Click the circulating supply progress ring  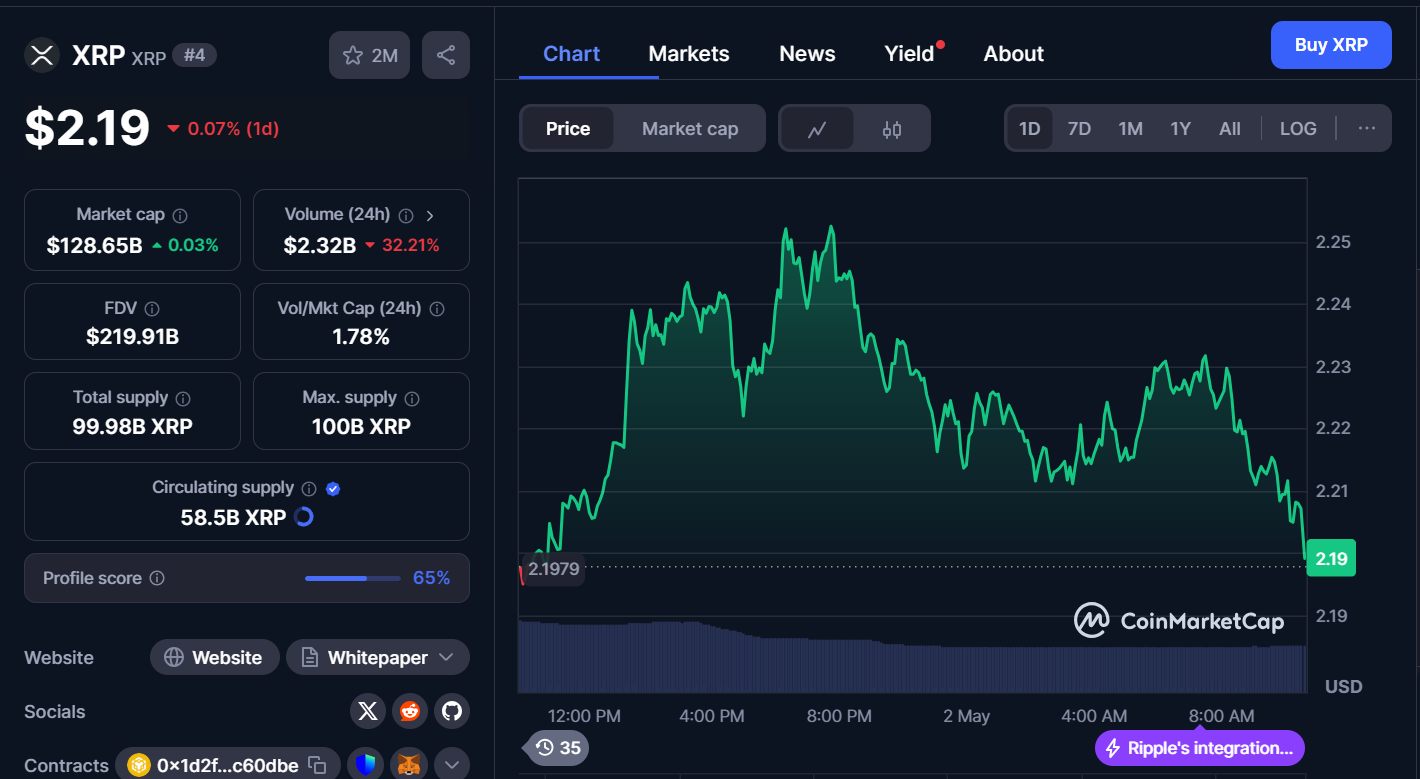pos(305,517)
